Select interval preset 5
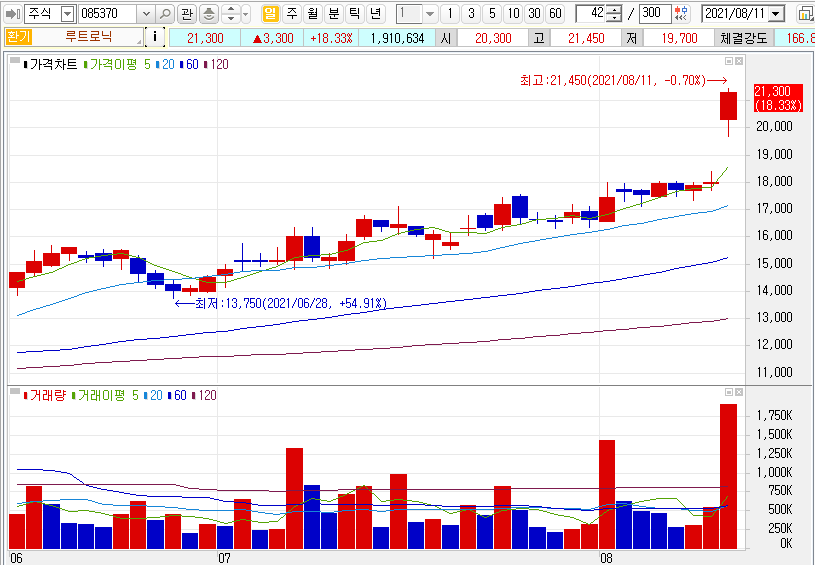The width and height of the screenshot is (815, 565). (492, 14)
